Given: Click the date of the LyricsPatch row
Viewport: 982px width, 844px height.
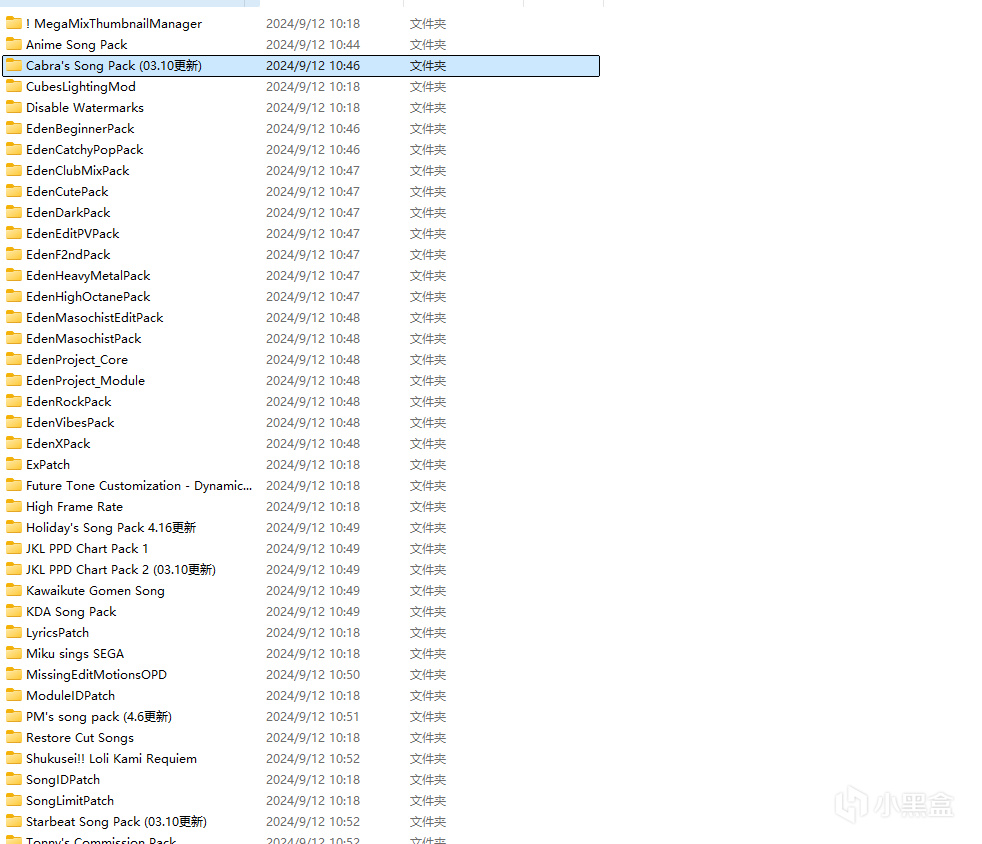Looking at the screenshot, I should 313,632.
